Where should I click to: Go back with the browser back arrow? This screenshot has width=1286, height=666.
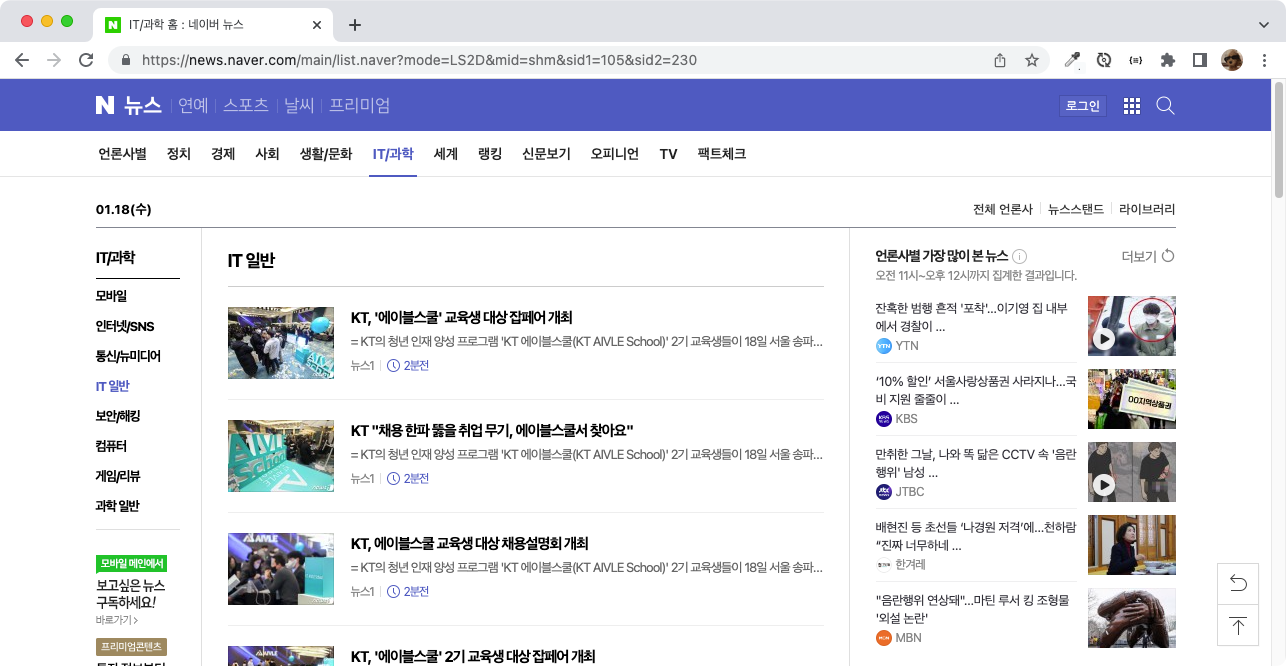[x=22, y=60]
